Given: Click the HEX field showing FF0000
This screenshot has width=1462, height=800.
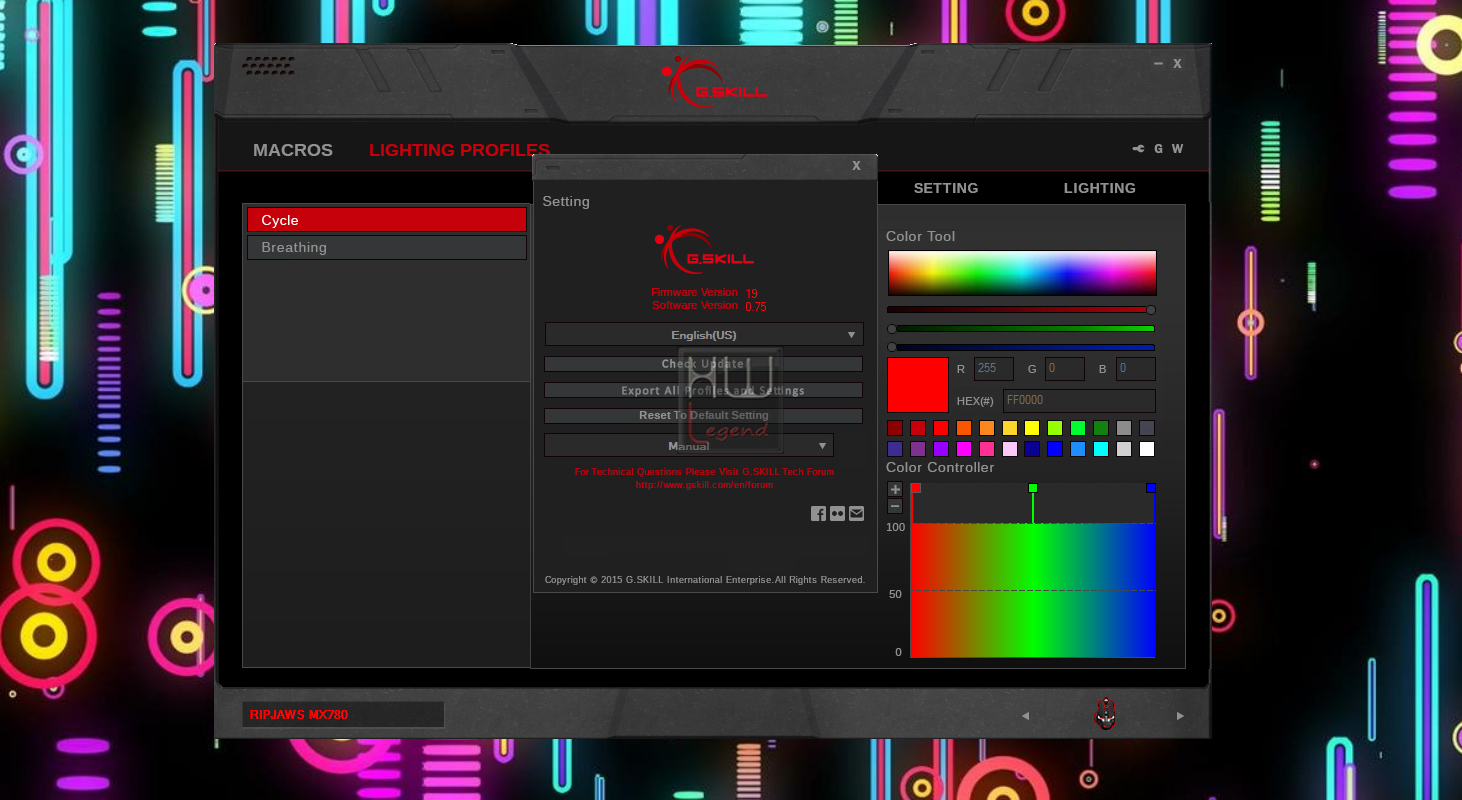Looking at the screenshot, I should coord(1079,401).
